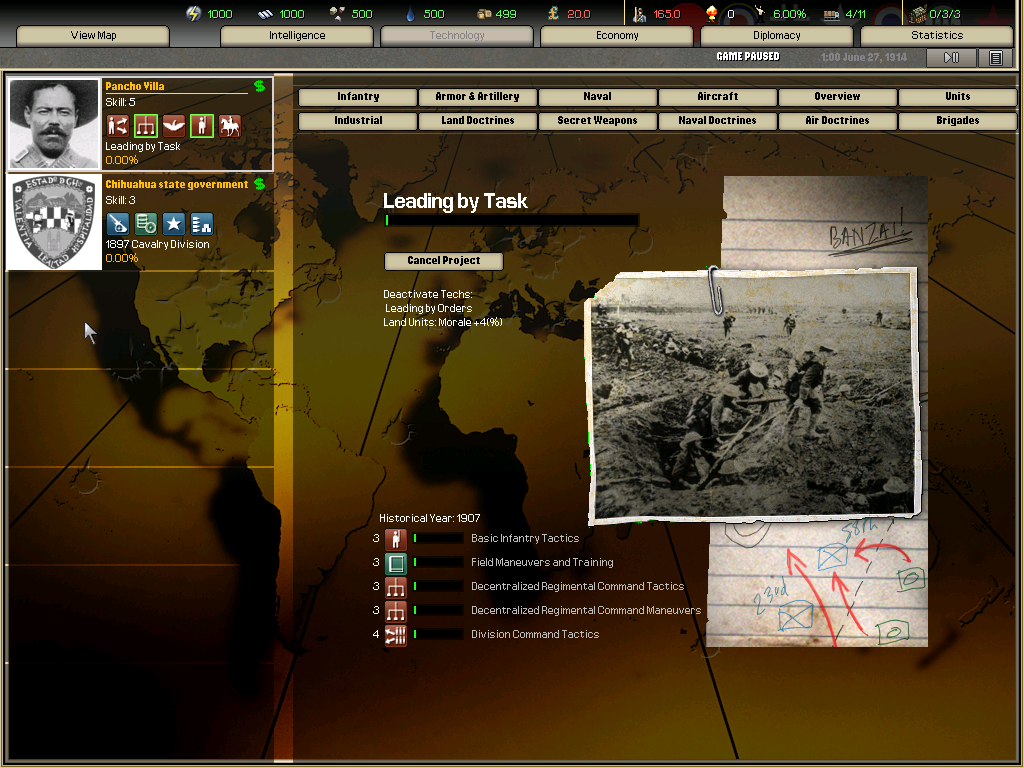Open the game menu list icon
1024x768 pixels.
(x=995, y=58)
